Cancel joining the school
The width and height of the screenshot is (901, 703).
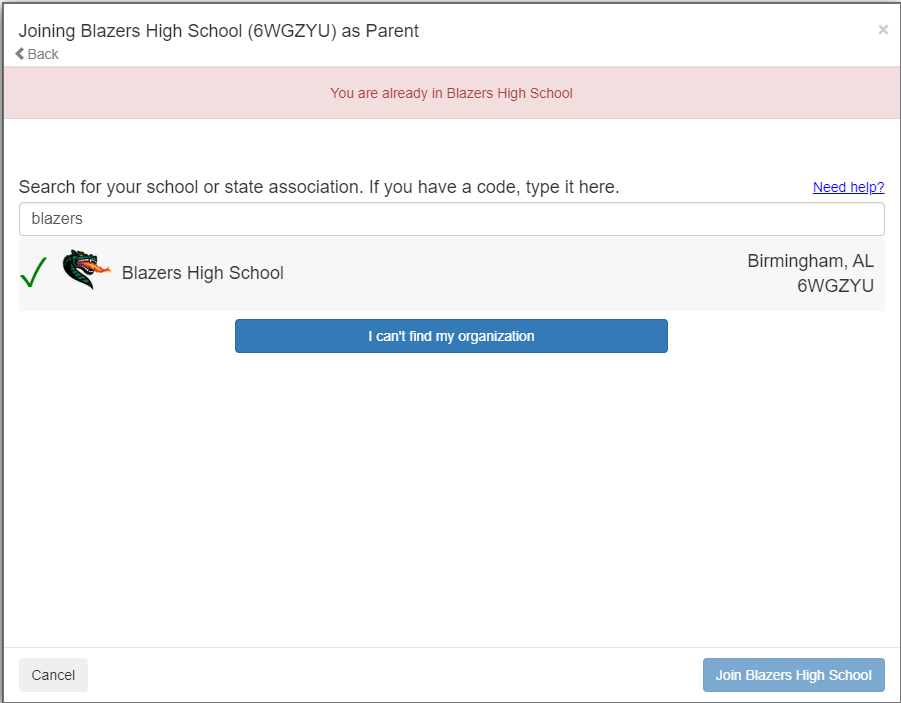pos(53,675)
